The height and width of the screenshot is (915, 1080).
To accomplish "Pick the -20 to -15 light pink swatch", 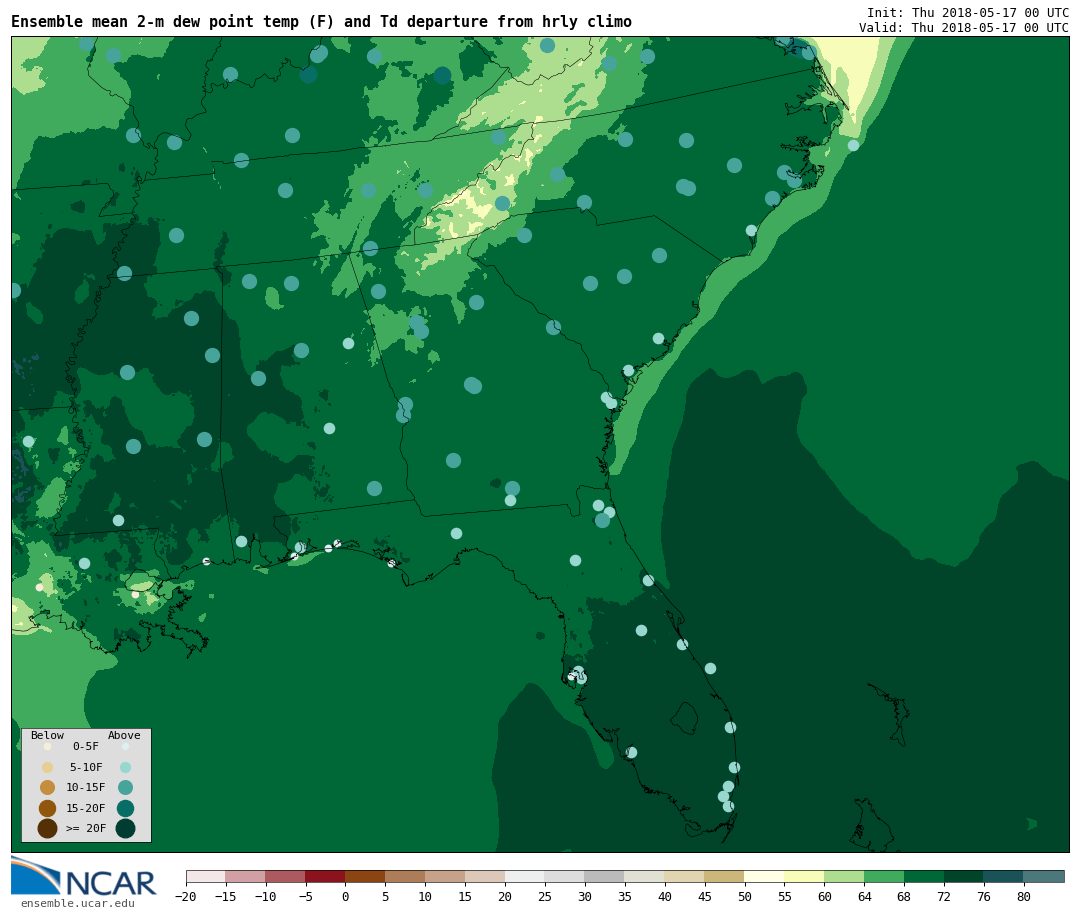I will point(206,876).
